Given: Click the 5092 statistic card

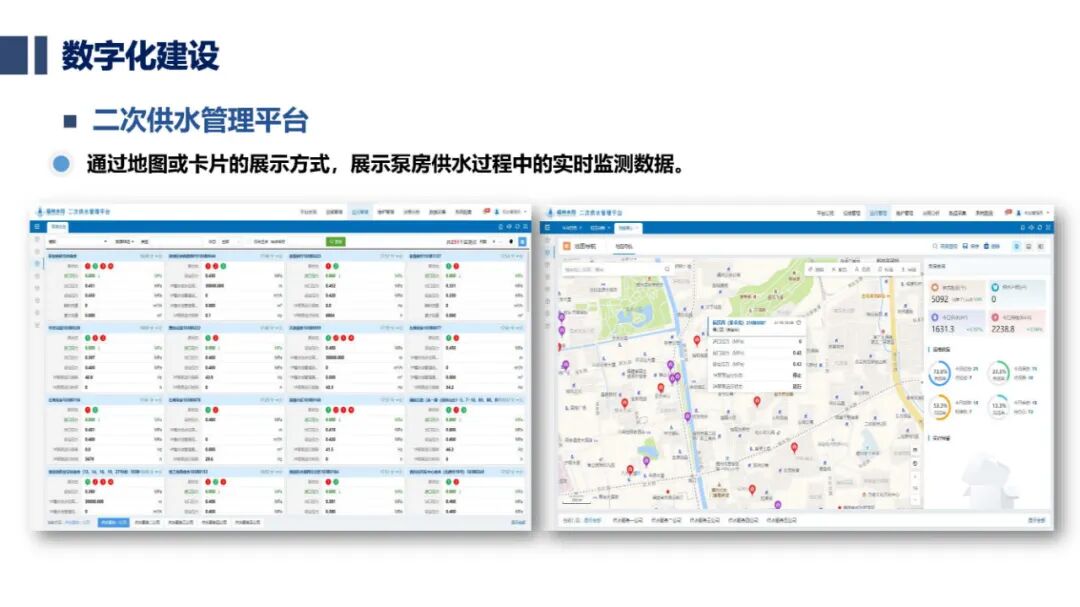Looking at the screenshot, I should click(957, 293).
